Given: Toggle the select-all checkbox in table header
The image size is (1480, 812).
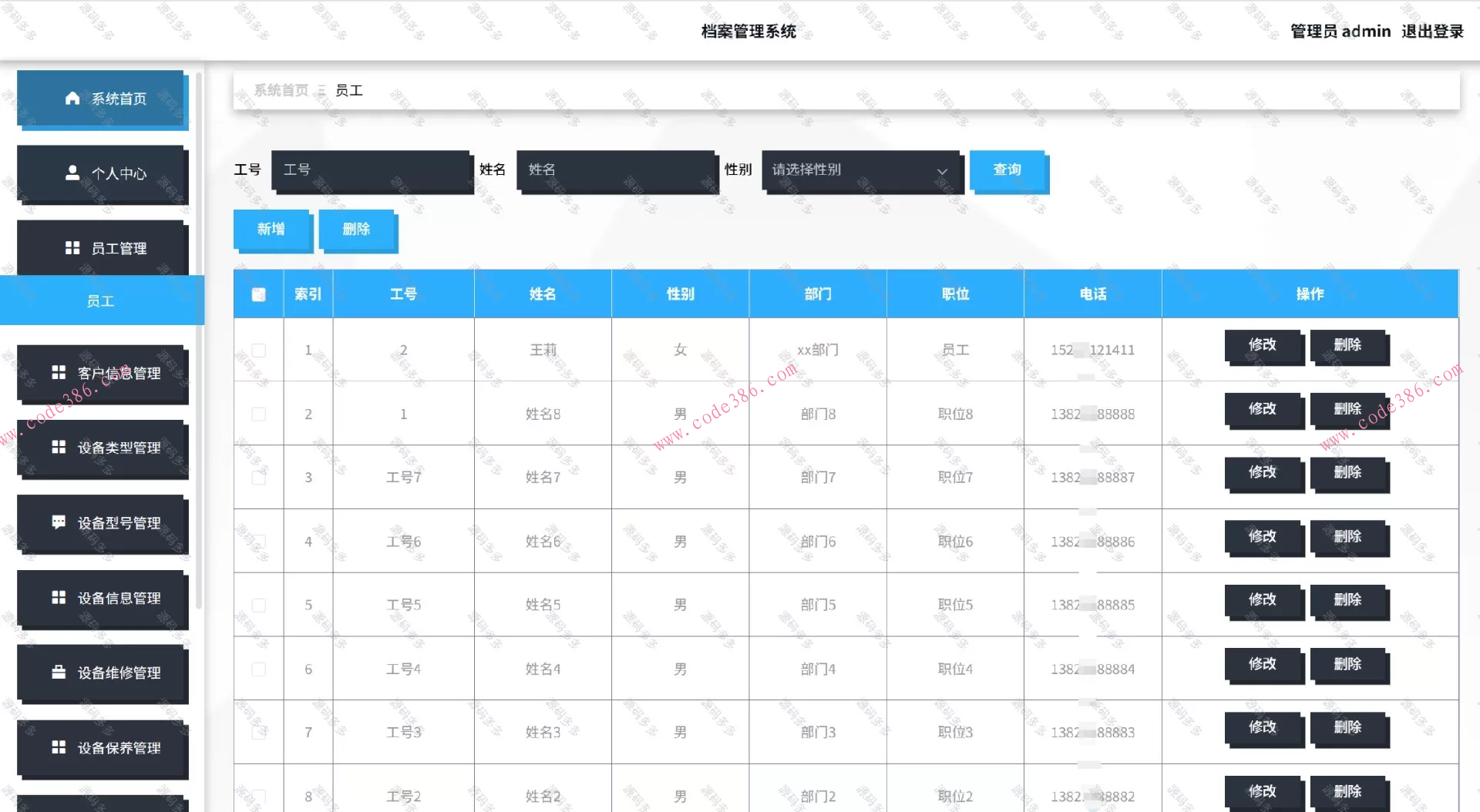Looking at the screenshot, I should point(258,294).
